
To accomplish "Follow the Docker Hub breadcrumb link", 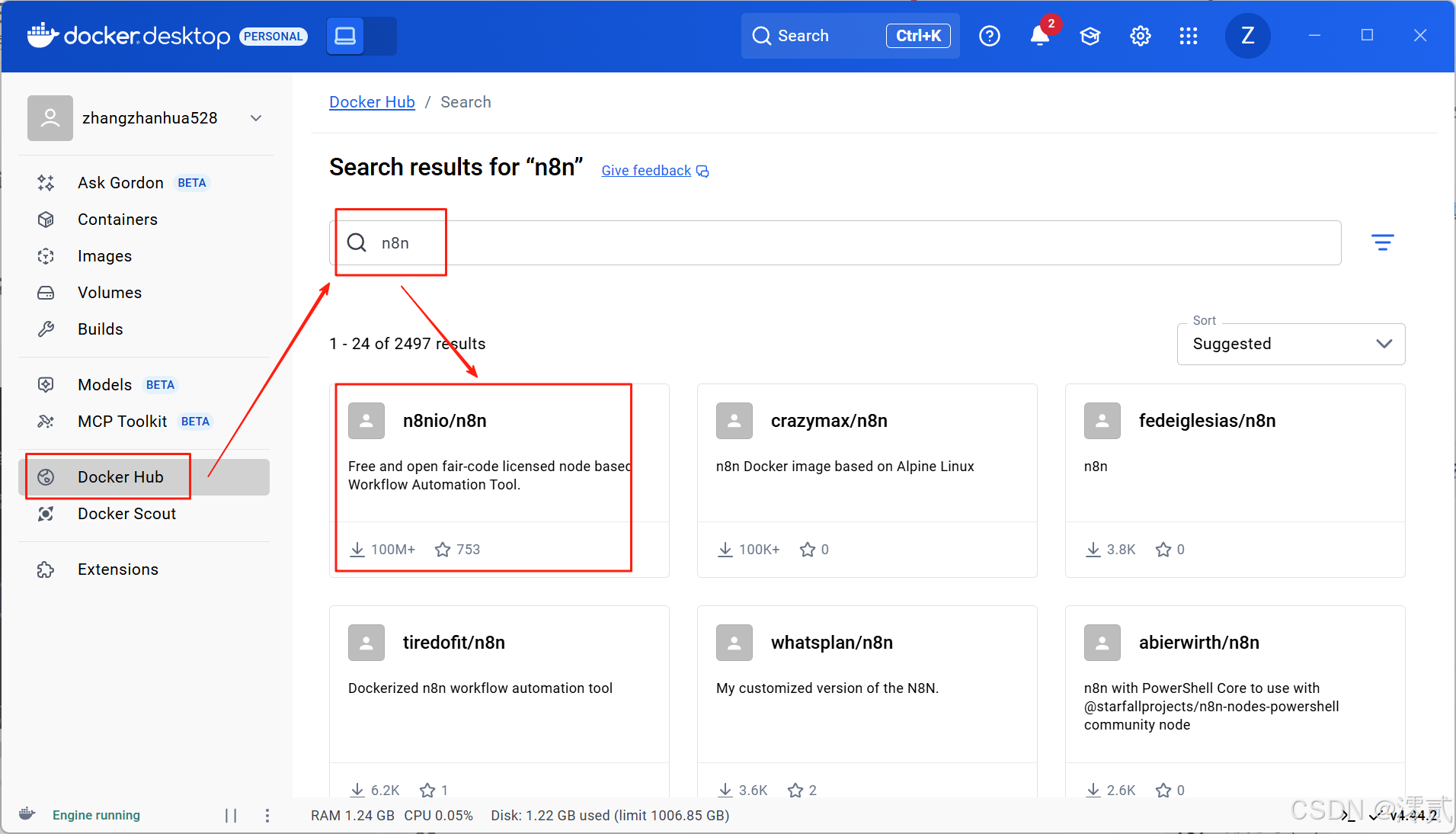I will (372, 102).
